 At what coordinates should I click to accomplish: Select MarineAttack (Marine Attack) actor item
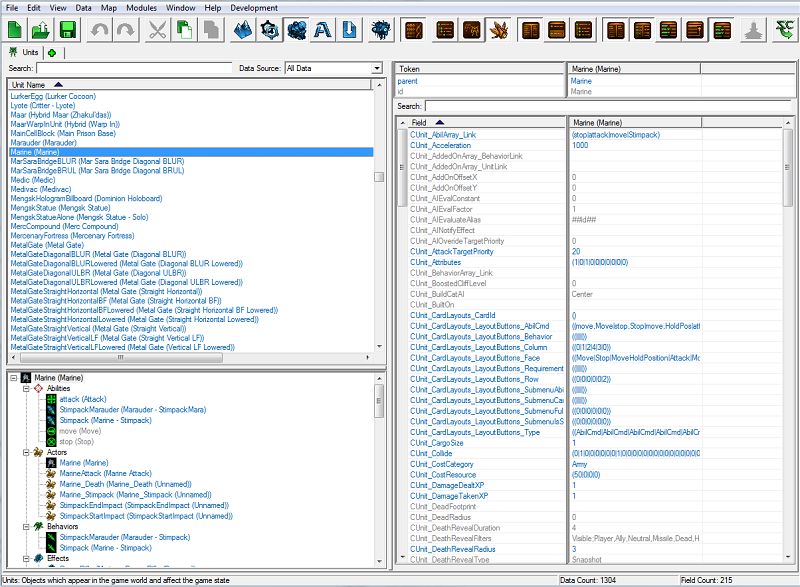click(x=105, y=474)
